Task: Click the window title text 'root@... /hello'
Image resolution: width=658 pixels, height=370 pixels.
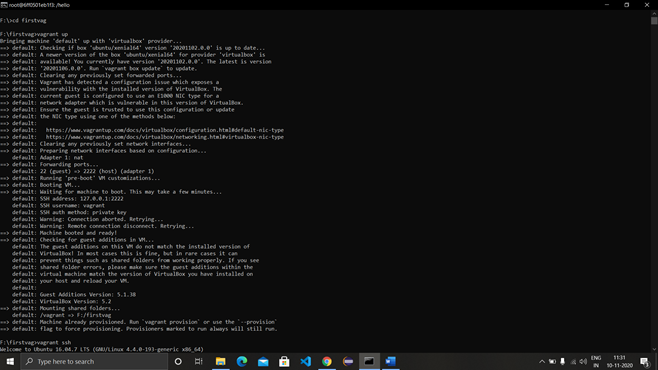Action: pos(39,5)
